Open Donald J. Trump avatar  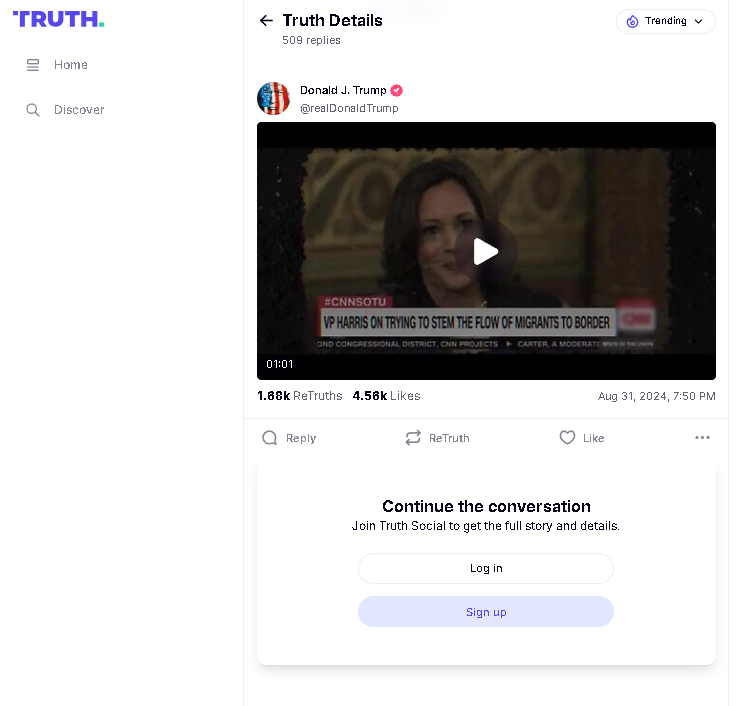point(273,98)
